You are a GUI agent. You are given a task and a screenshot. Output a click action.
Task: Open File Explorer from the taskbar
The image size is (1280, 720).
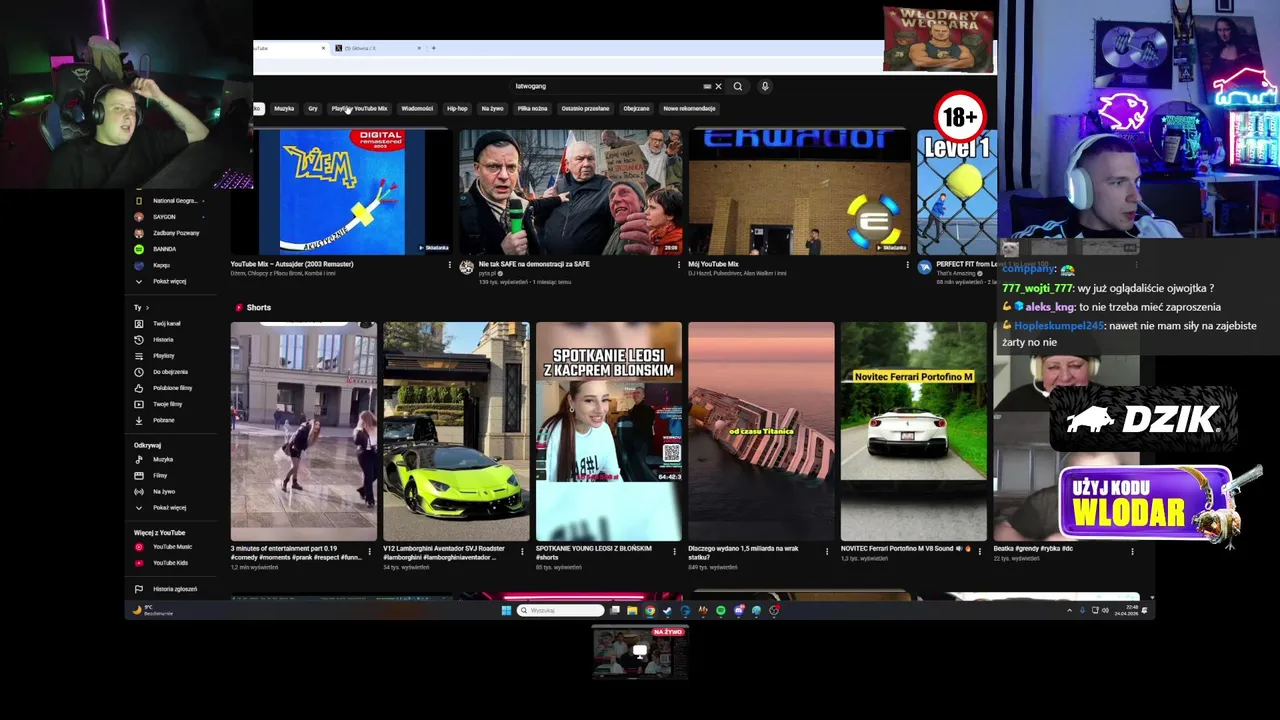pyautogui.click(x=632, y=610)
